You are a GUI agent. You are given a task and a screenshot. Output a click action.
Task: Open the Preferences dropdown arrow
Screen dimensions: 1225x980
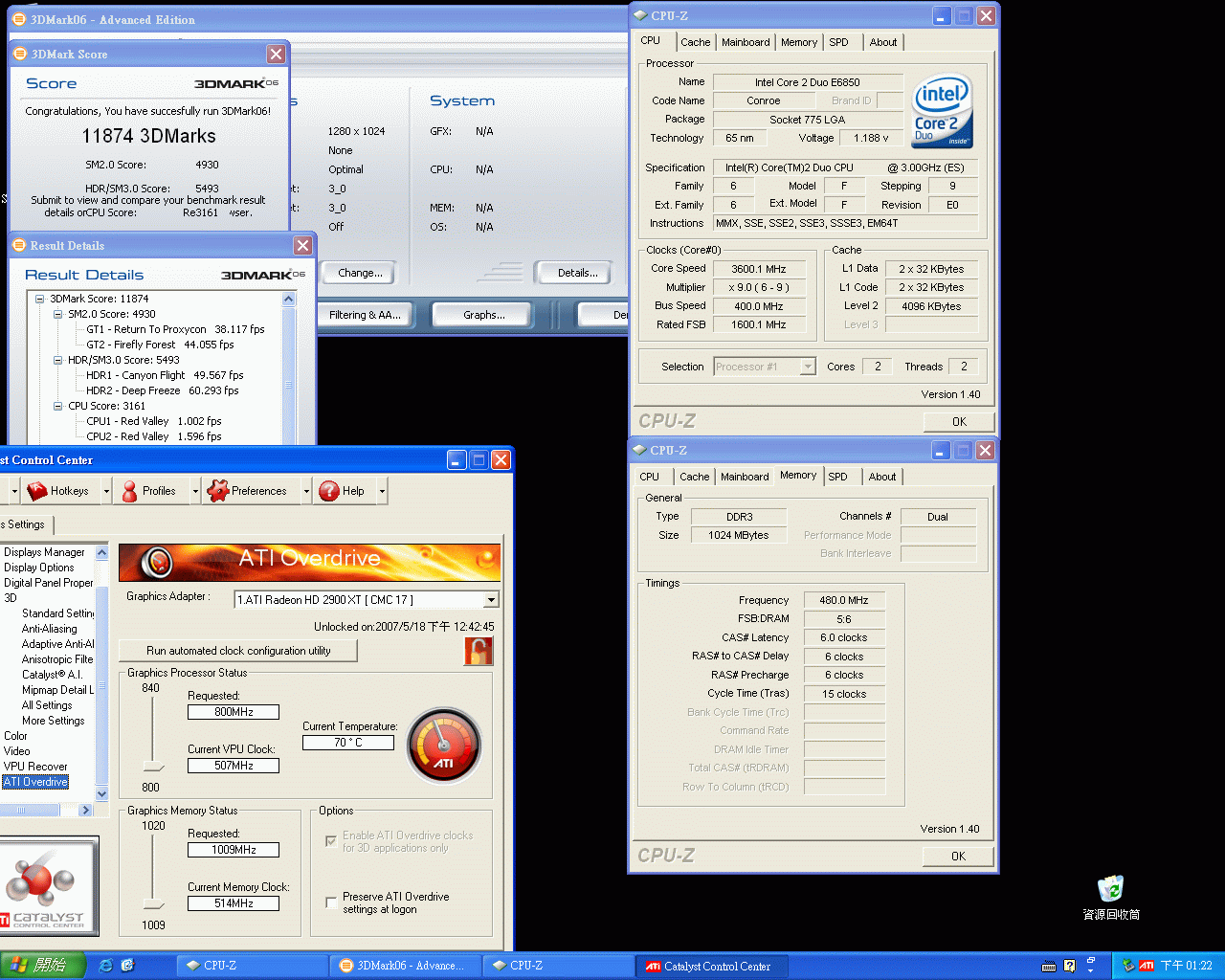click(x=306, y=491)
